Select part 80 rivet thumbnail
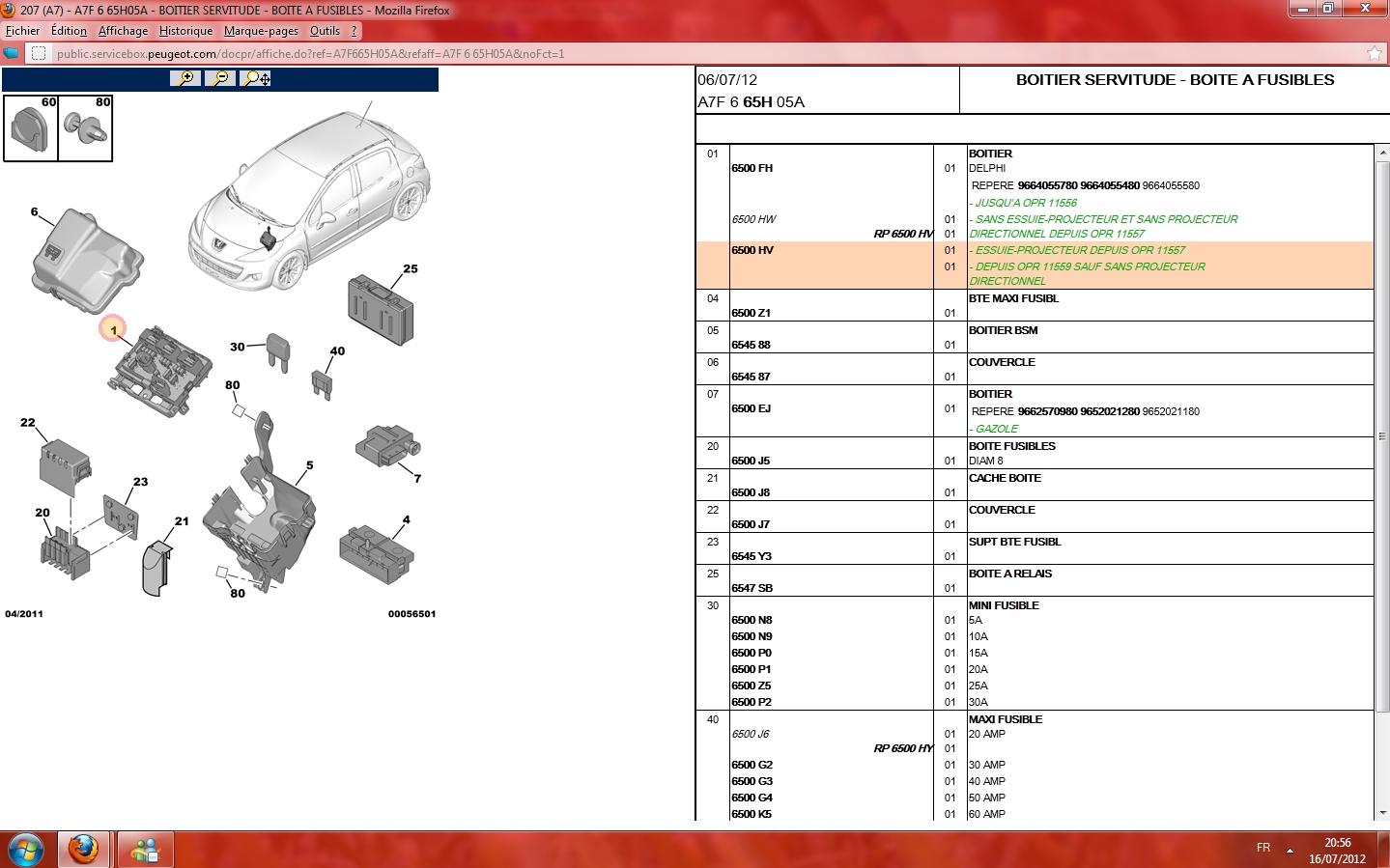The height and width of the screenshot is (868, 1390). click(86, 127)
